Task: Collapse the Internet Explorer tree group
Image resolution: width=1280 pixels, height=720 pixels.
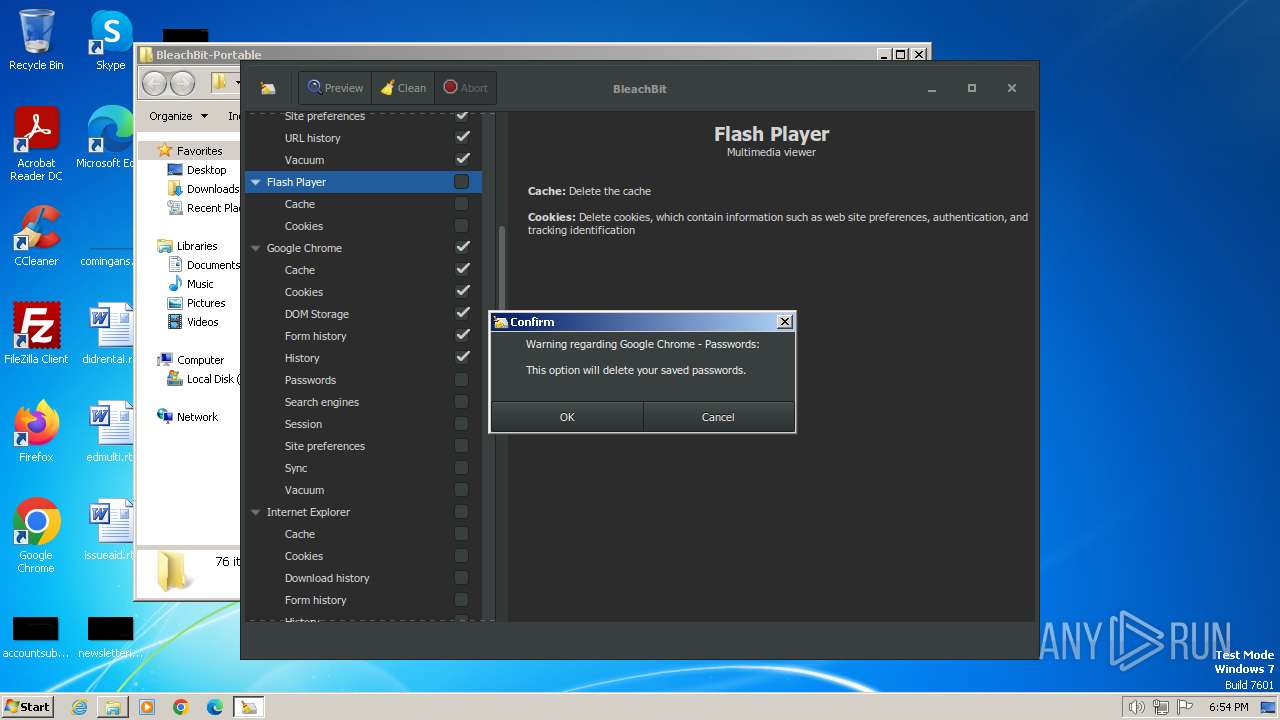Action: coord(256,512)
